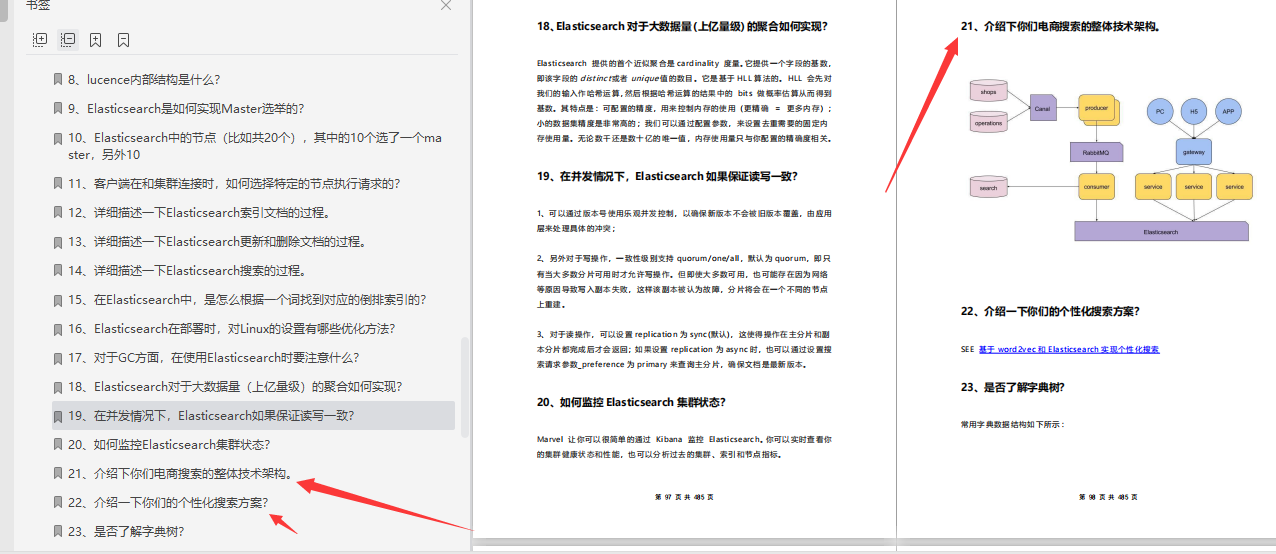Open bookmark 15、倒排索引 question
This screenshot has height=554, width=1276.
click(247, 299)
